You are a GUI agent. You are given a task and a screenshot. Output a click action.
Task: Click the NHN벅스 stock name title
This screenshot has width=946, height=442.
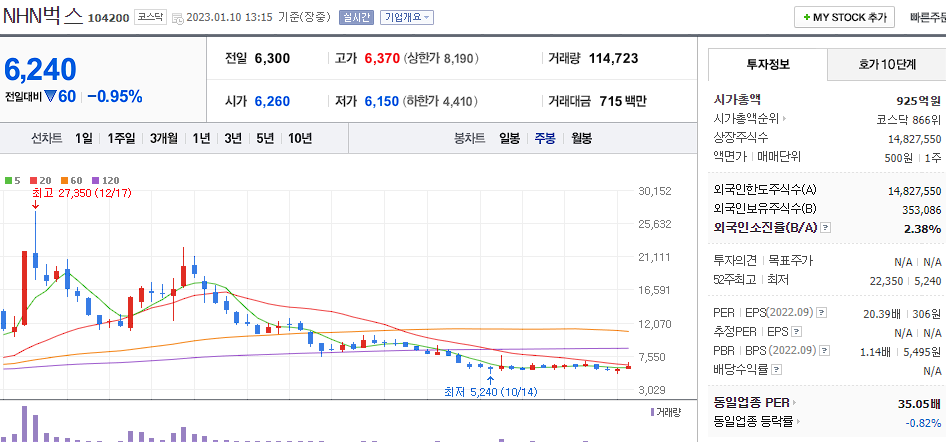[42, 16]
